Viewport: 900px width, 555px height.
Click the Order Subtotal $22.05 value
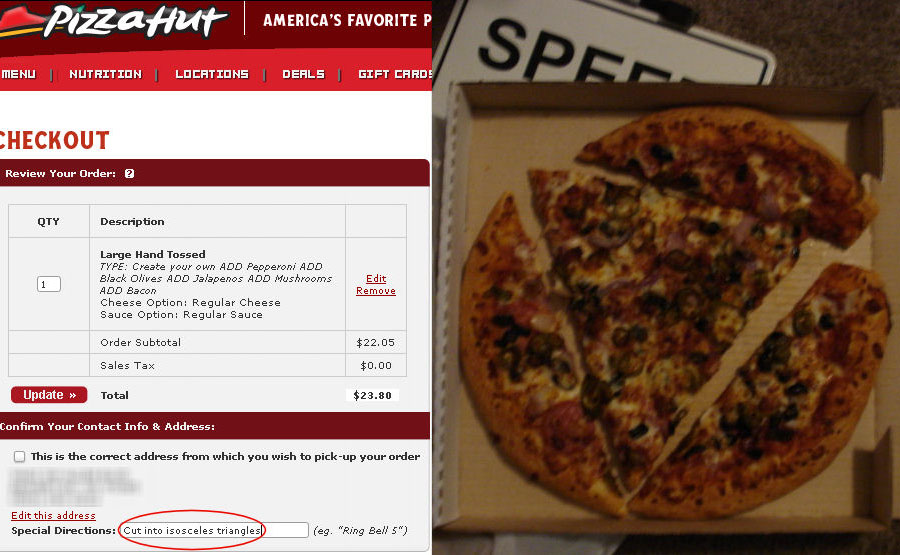(x=375, y=343)
